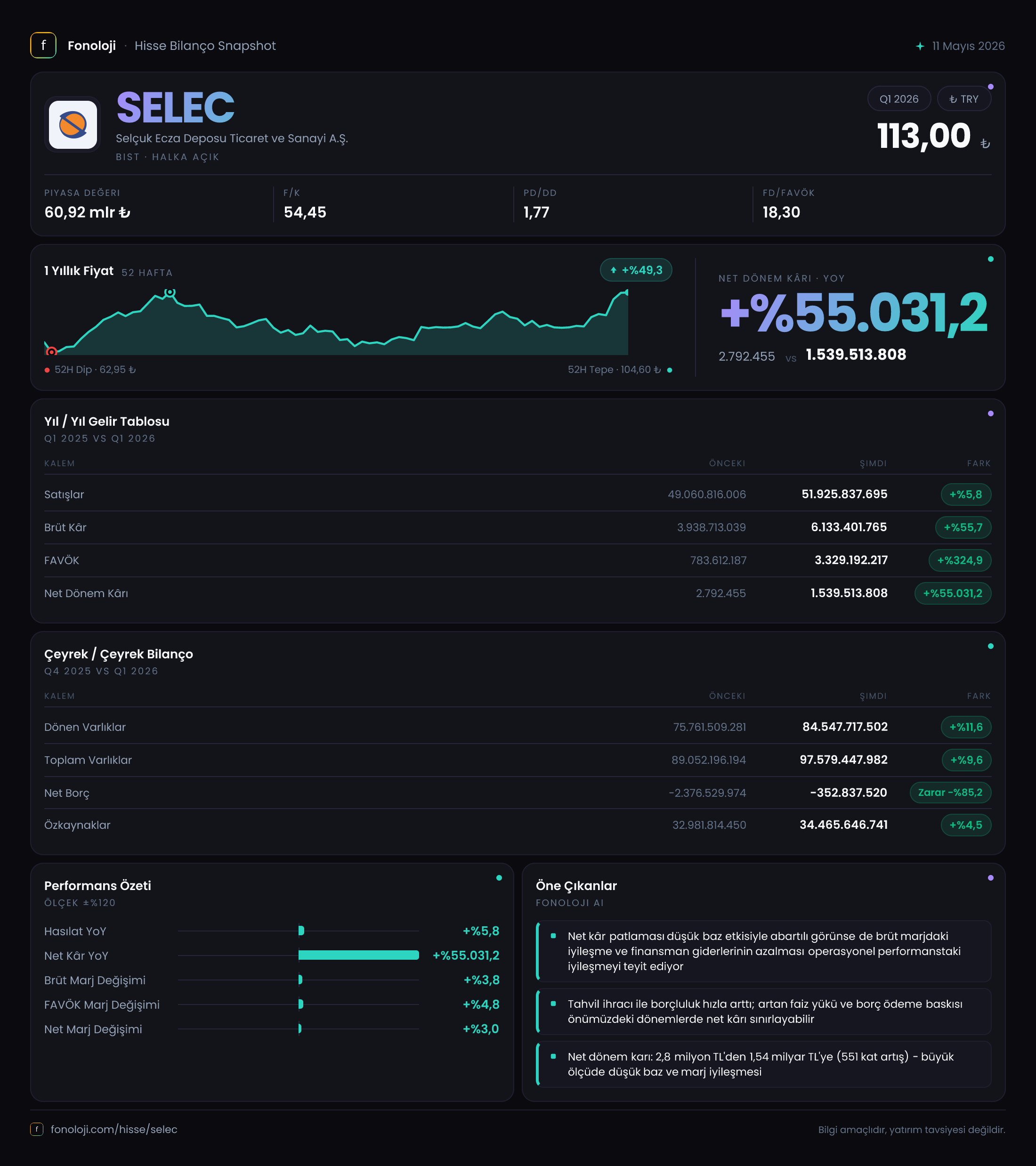Click the SELEC company logo
The height and width of the screenshot is (1166, 1036).
(x=73, y=125)
